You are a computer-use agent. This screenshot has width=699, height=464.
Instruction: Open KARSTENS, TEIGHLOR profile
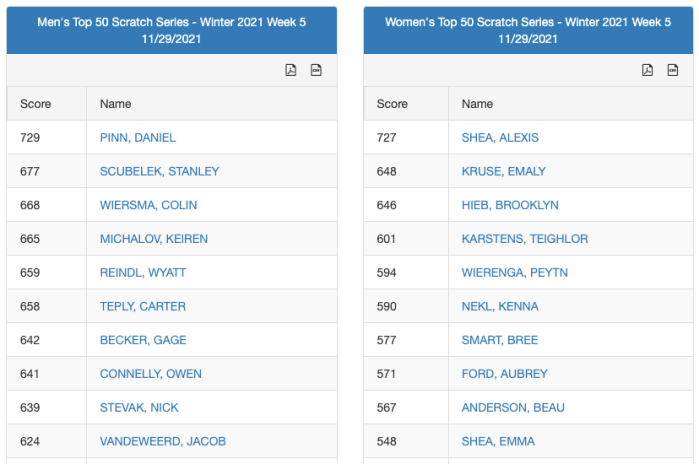[525, 239]
